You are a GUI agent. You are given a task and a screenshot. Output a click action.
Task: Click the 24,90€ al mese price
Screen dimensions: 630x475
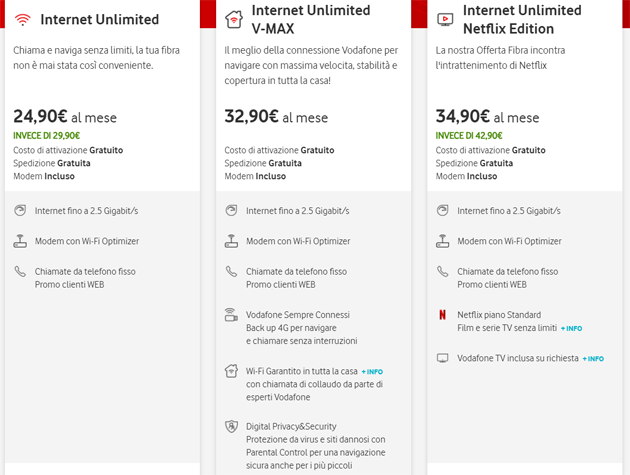tap(65, 117)
